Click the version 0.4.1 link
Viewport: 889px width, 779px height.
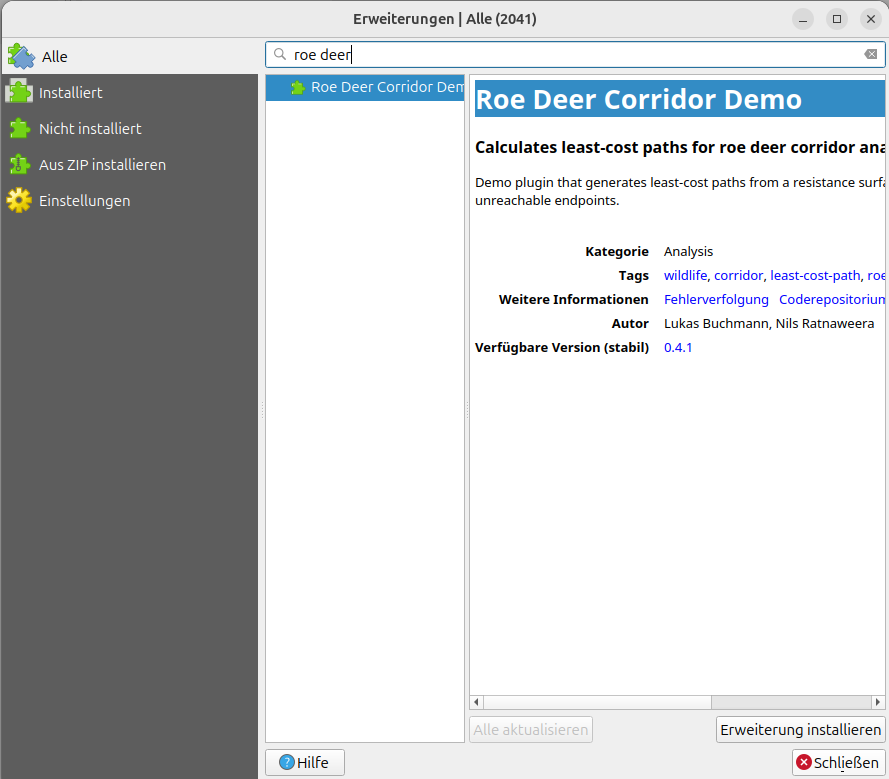coord(678,347)
